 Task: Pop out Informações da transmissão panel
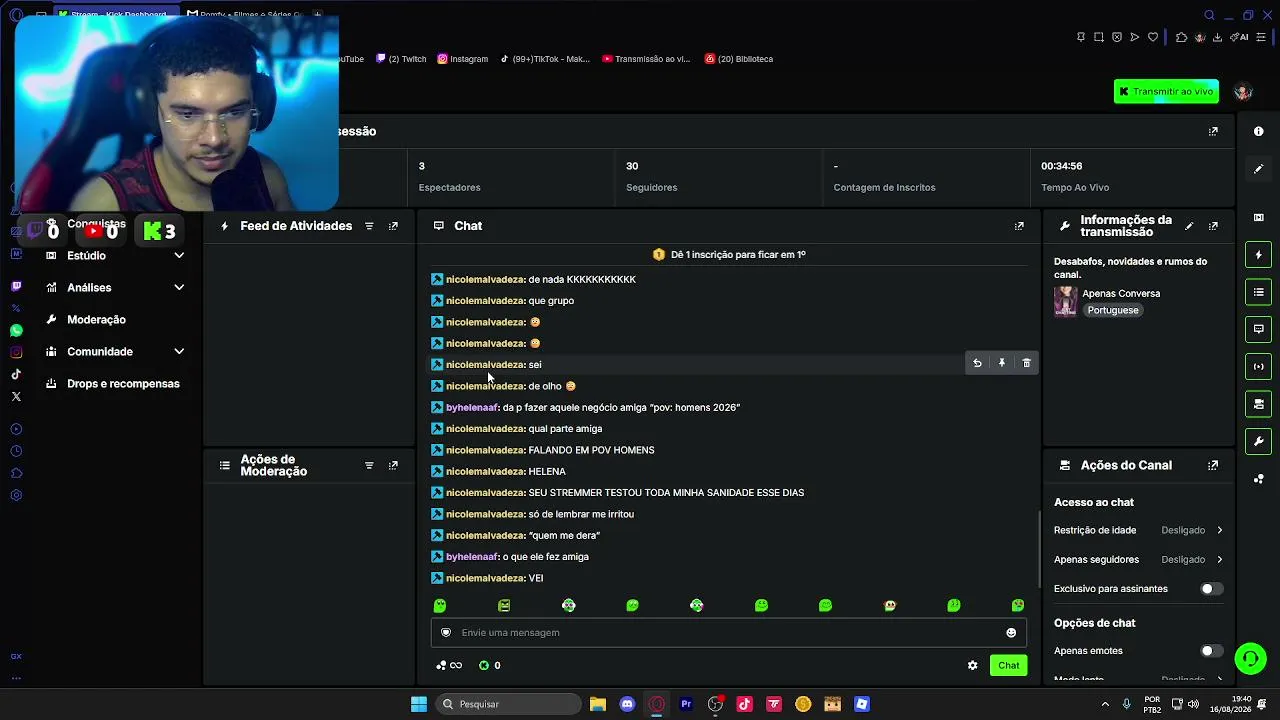pos(1213,226)
